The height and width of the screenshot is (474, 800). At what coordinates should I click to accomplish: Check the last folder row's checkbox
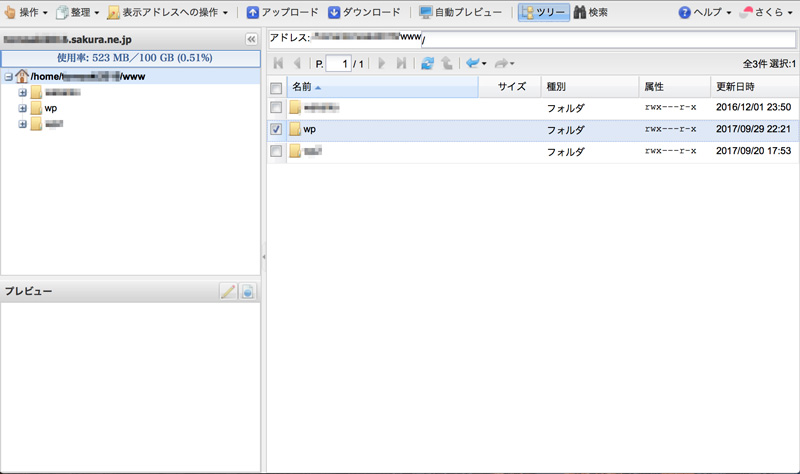pos(276,151)
